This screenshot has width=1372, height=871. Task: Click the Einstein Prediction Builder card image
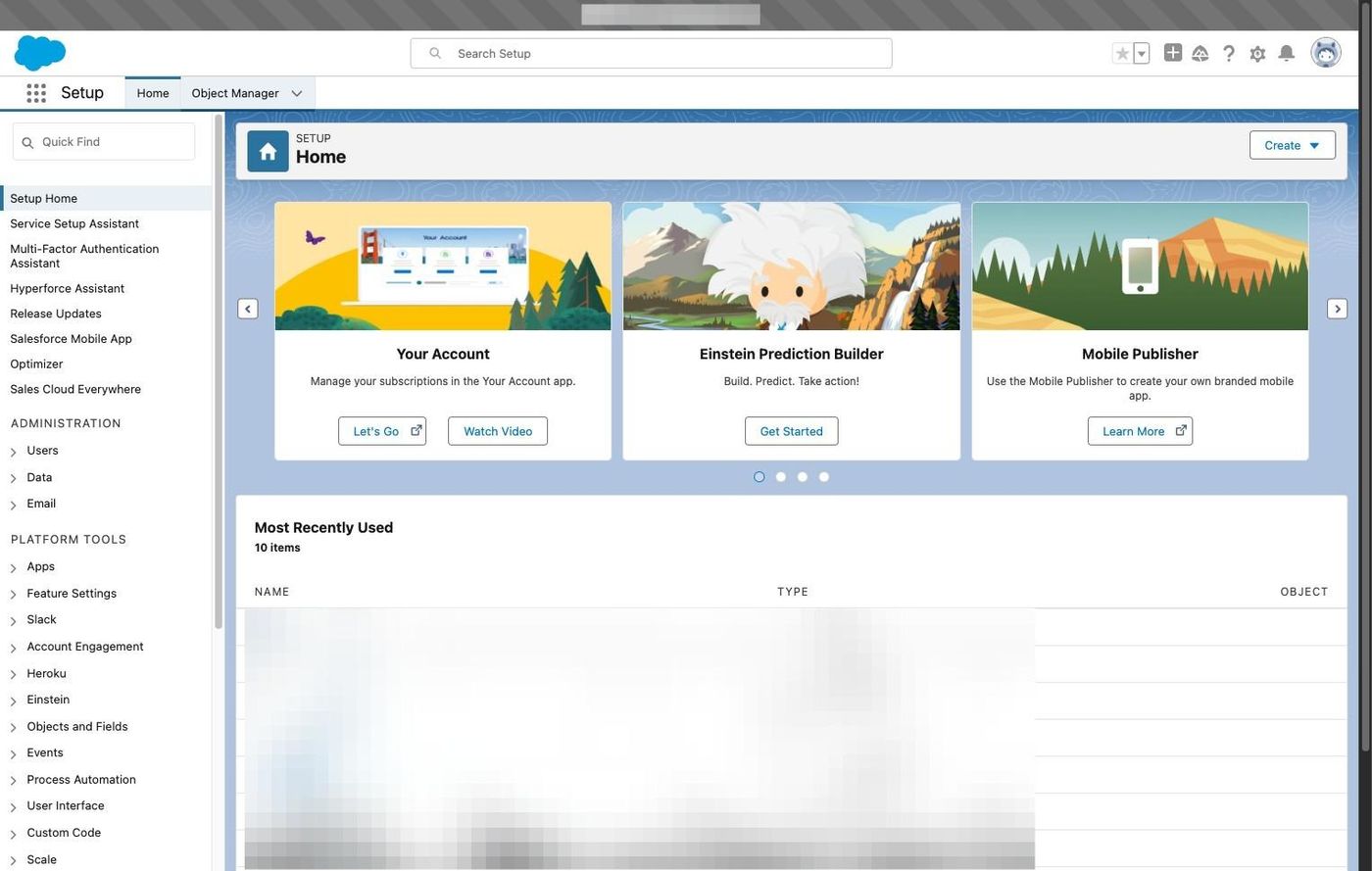pos(792,266)
